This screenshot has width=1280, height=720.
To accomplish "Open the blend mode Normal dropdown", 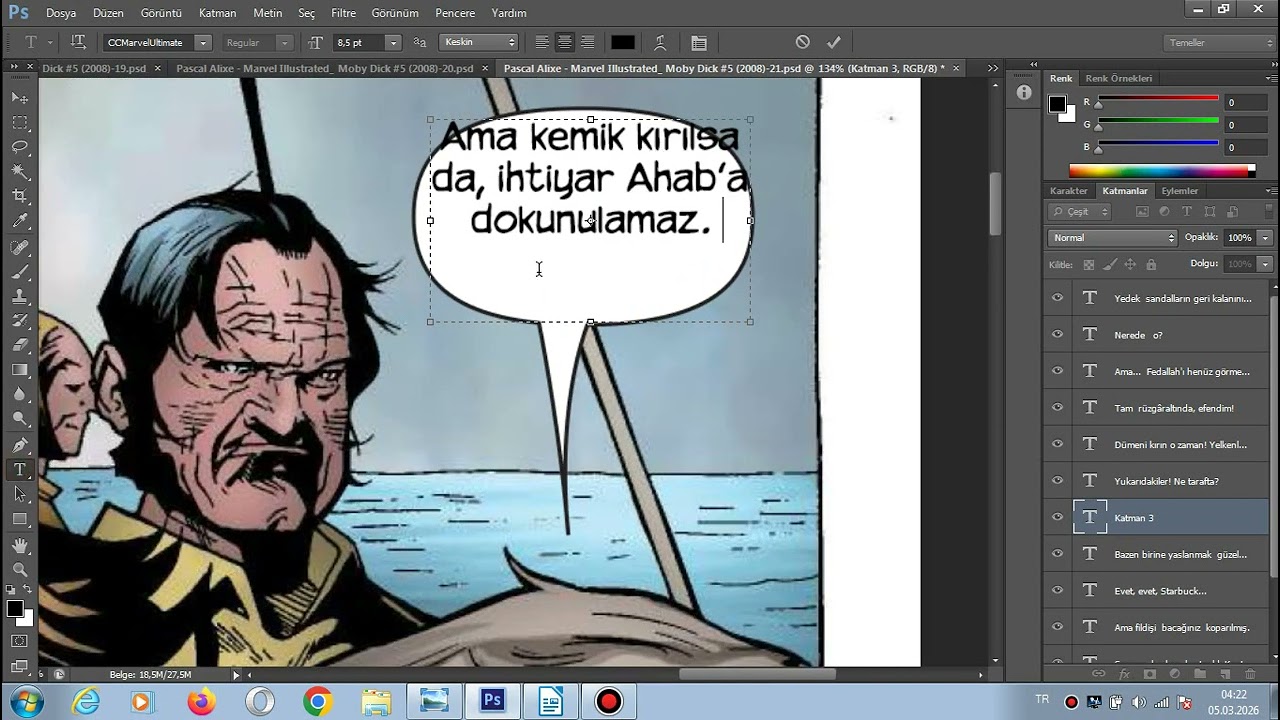I will point(1113,238).
